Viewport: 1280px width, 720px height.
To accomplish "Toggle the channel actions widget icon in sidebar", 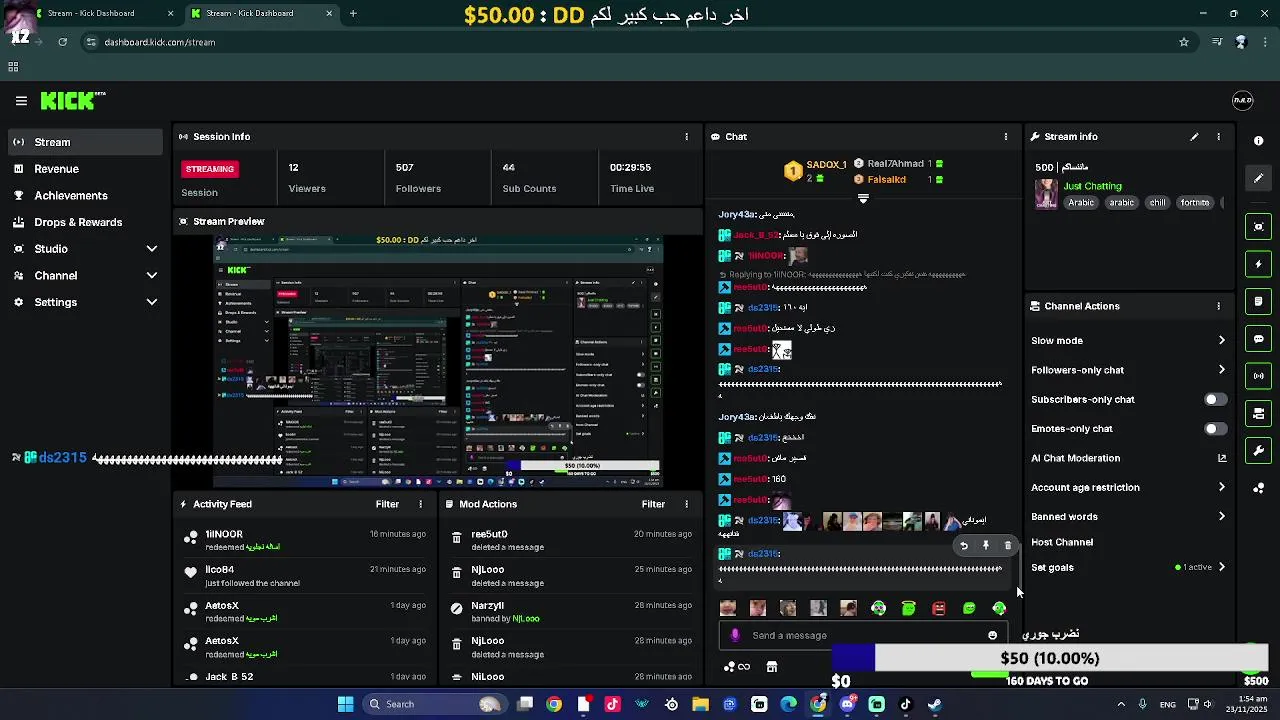I will pyautogui.click(x=1258, y=413).
